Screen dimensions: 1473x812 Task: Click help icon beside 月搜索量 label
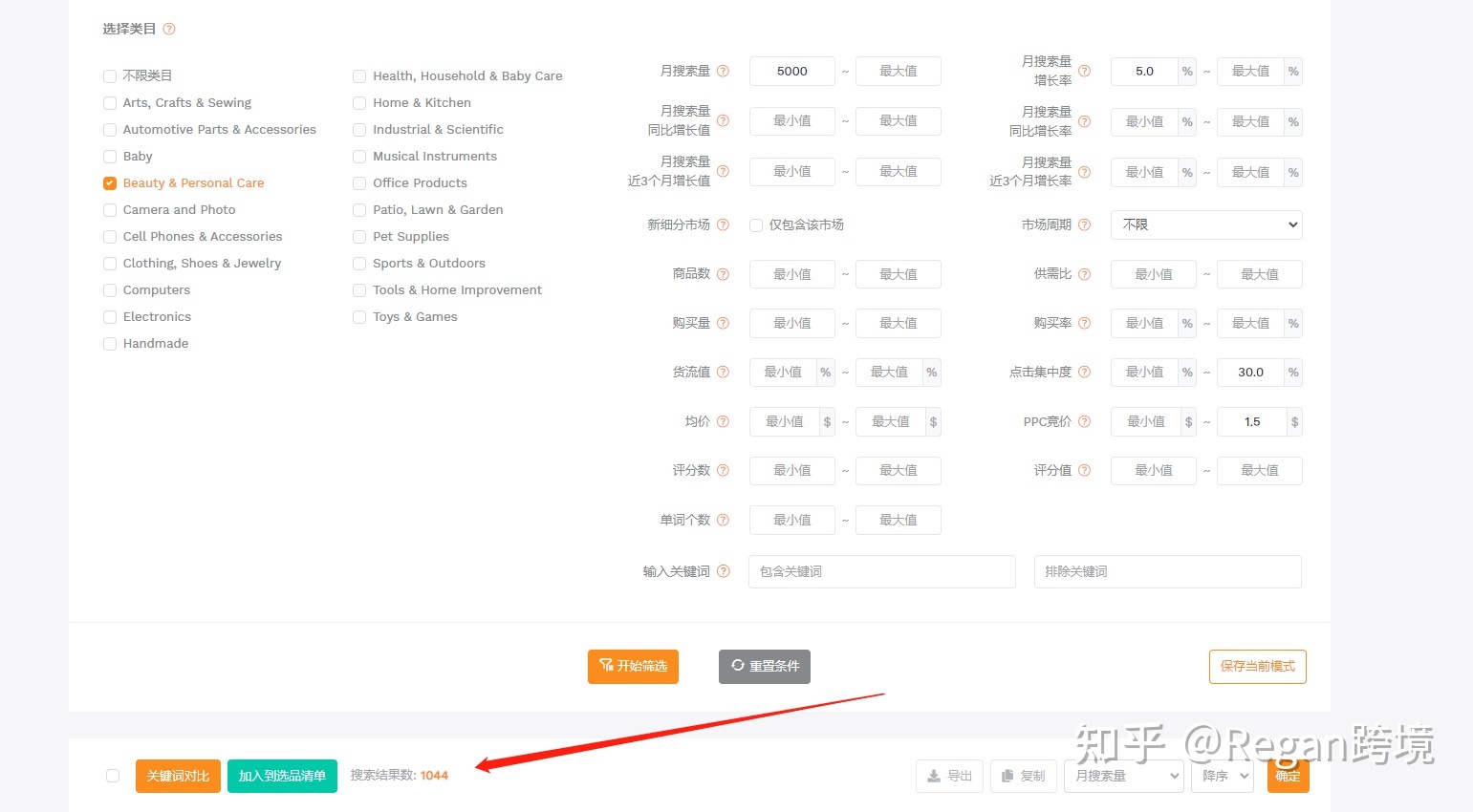(x=723, y=71)
